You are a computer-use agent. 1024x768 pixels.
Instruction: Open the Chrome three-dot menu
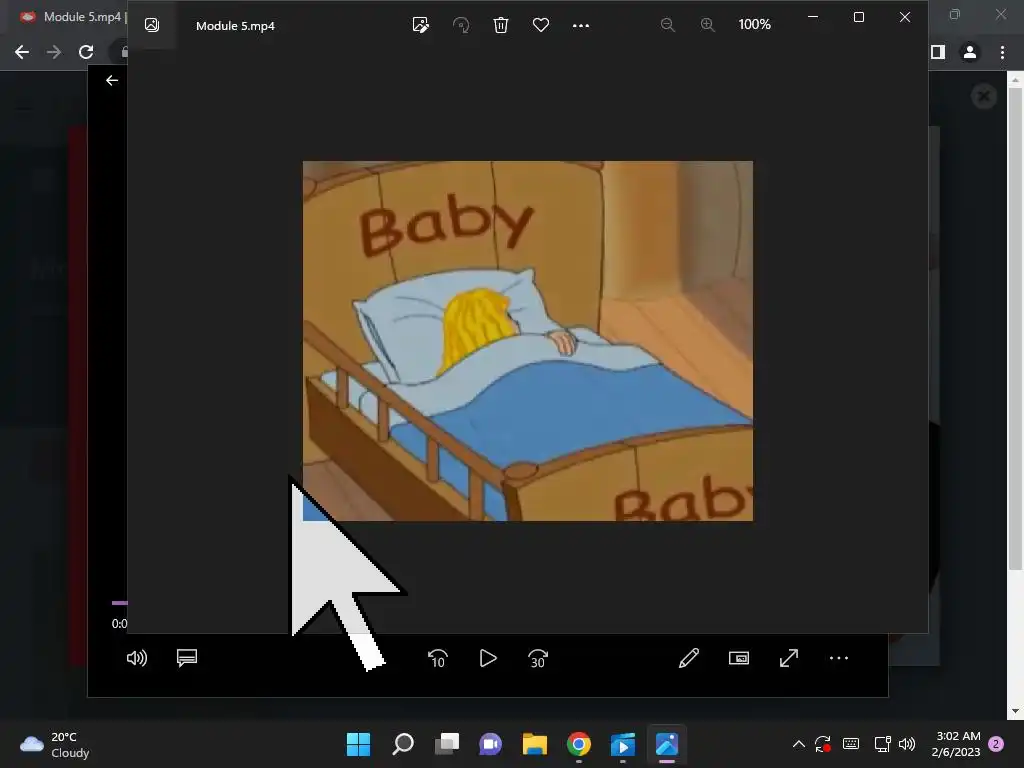(x=1002, y=52)
